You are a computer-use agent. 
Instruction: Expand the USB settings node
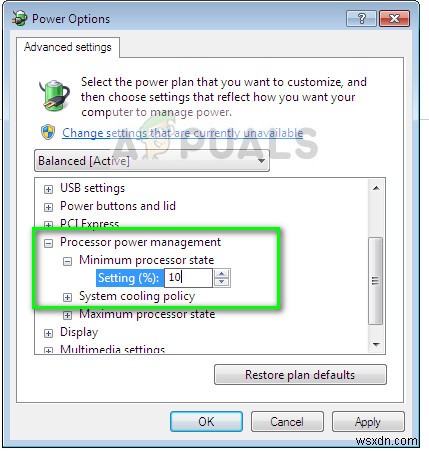tap(48, 189)
